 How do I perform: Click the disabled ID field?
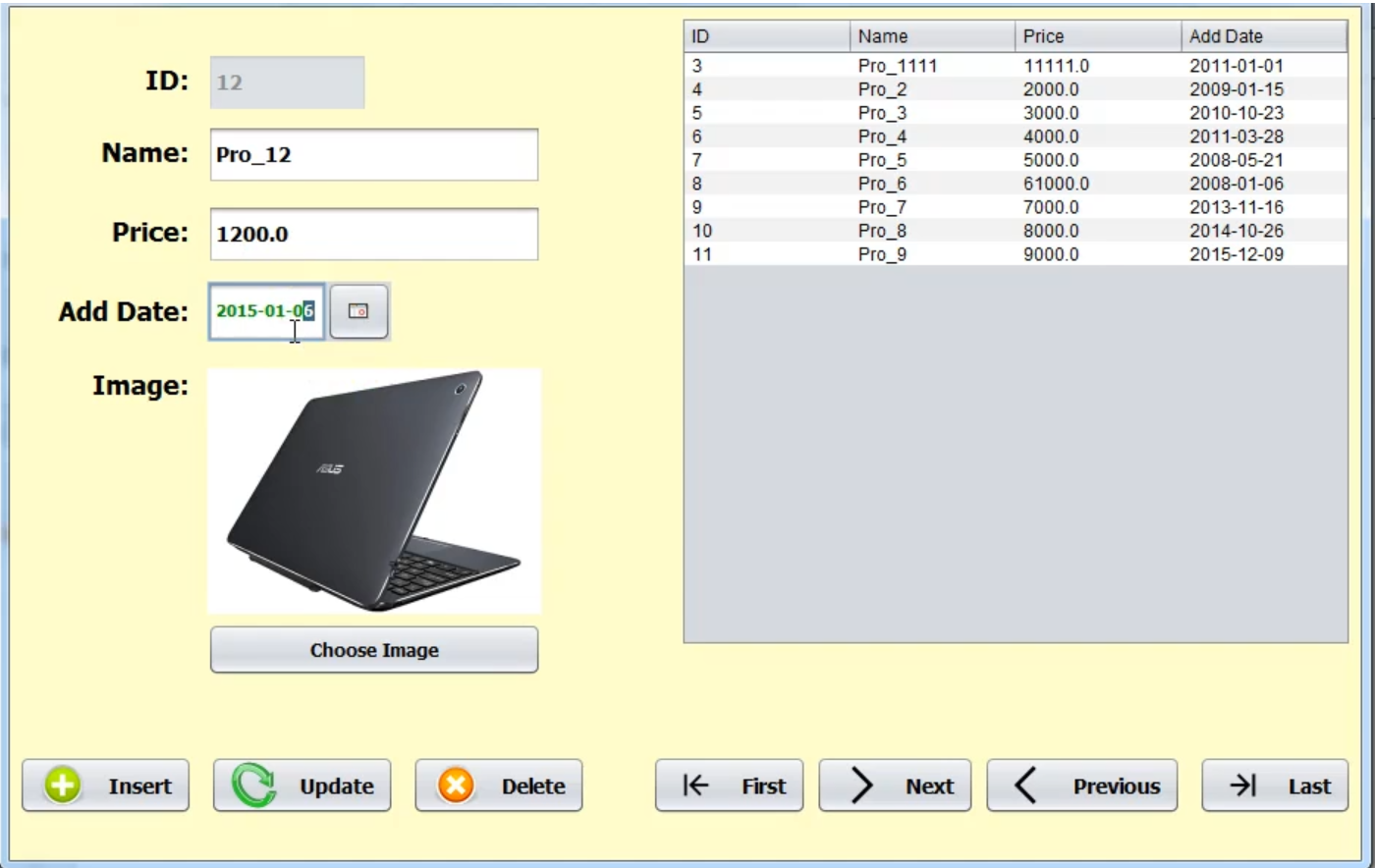(x=288, y=82)
